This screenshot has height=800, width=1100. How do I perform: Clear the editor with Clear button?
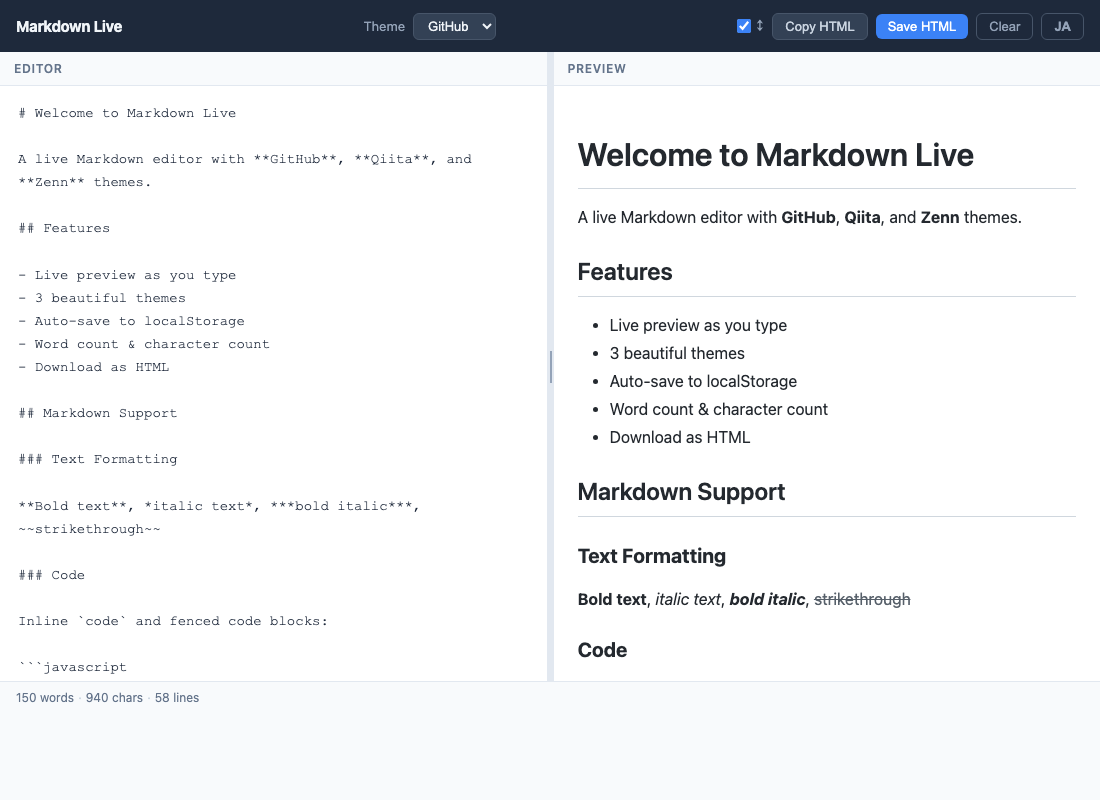coord(1004,27)
